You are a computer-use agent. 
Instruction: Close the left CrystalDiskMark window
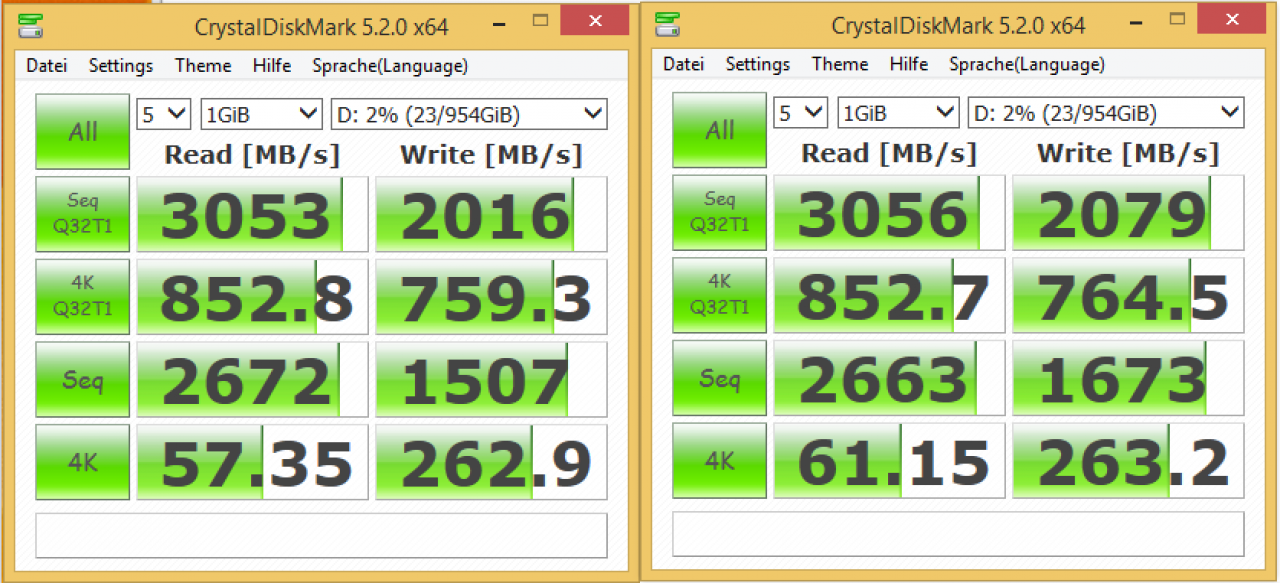pyautogui.click(x=595, y=21)
